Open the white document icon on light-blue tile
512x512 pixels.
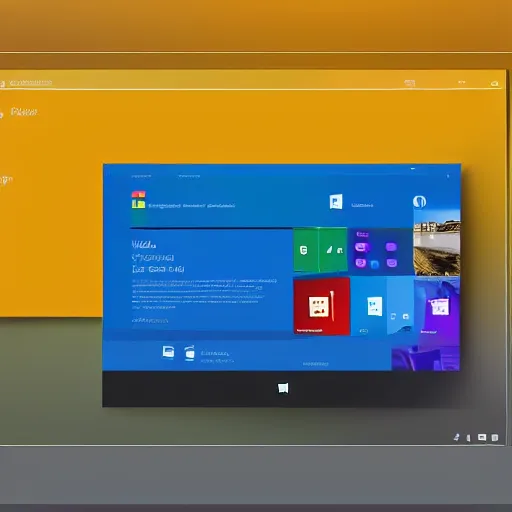375,306
